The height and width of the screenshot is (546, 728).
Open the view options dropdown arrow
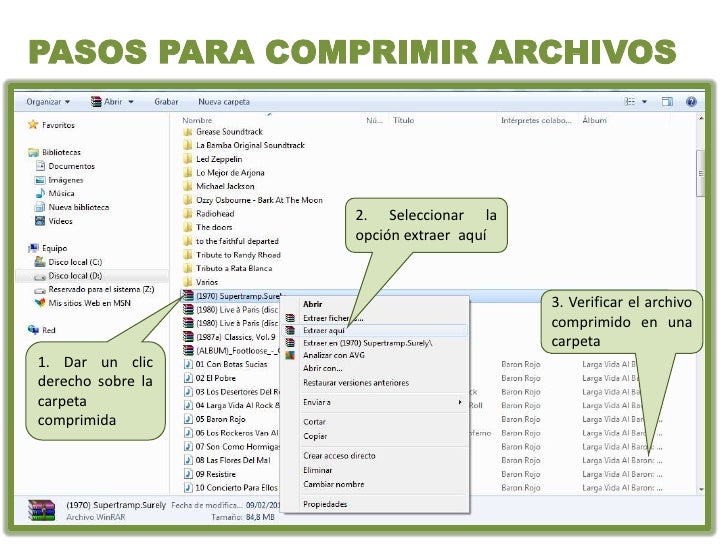tap(644, 102)
